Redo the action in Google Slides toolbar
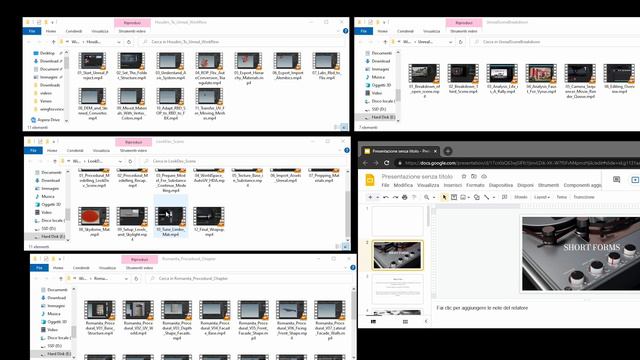This screenshot has height=360, width=640. pyautogui.click(x=395, y=197)
